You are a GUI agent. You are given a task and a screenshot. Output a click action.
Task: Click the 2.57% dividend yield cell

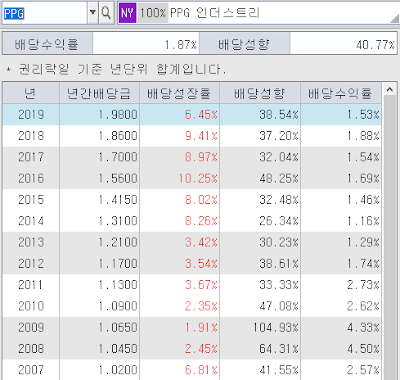click(341, 370)
